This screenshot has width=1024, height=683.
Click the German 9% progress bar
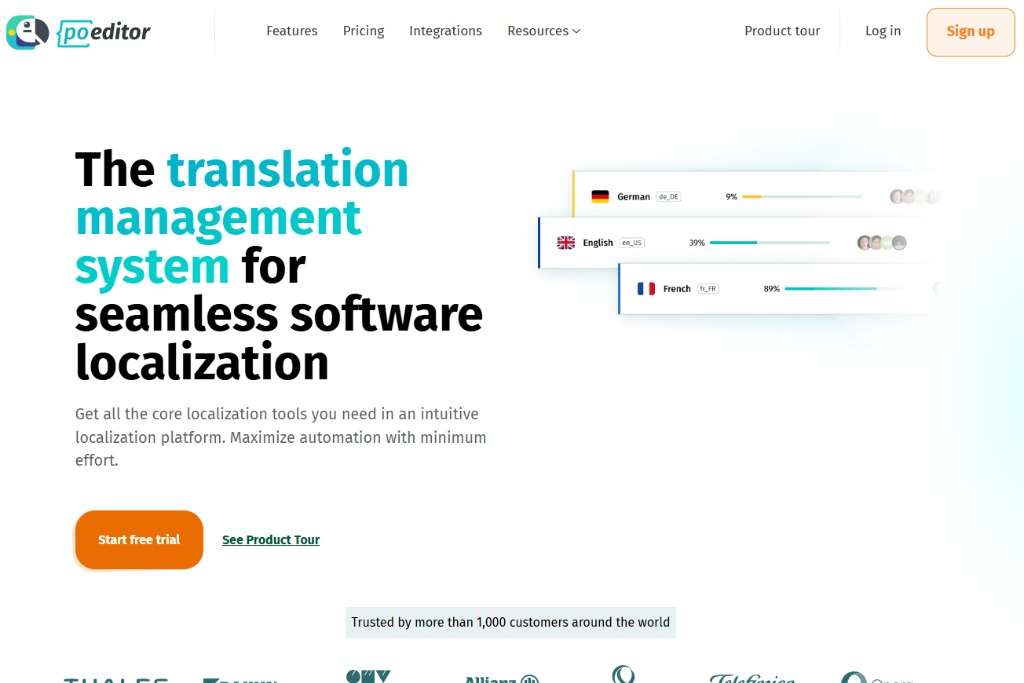pyautogui.click(x=801, y=197)
